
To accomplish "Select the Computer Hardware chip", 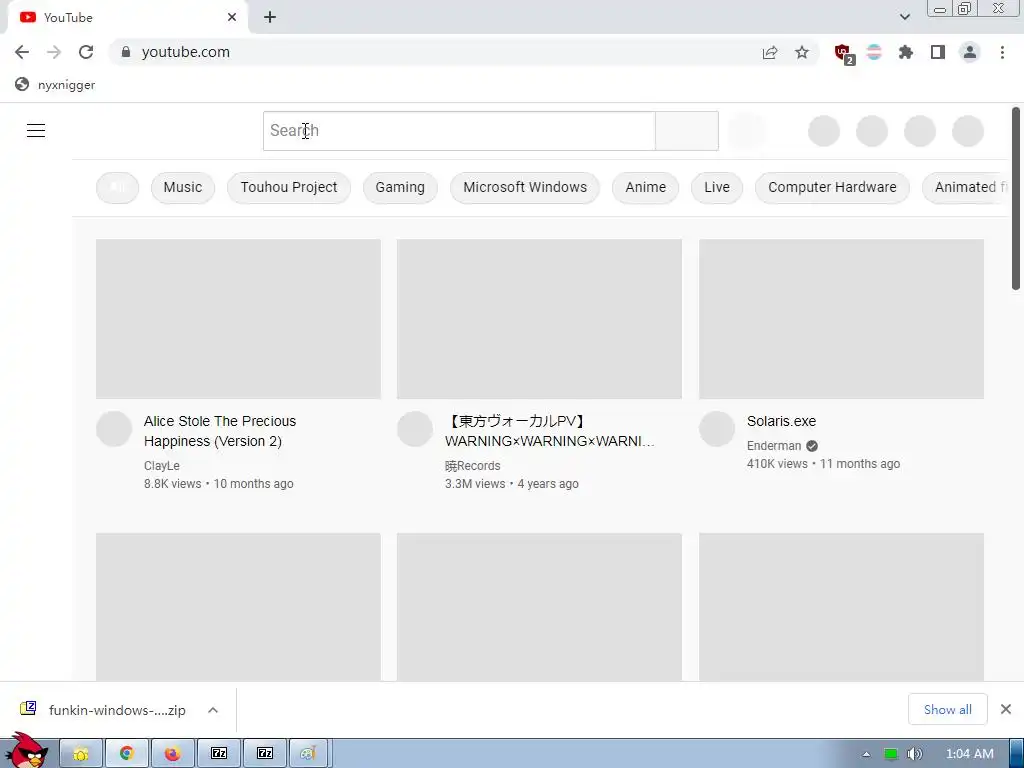I will pos(832,187).
